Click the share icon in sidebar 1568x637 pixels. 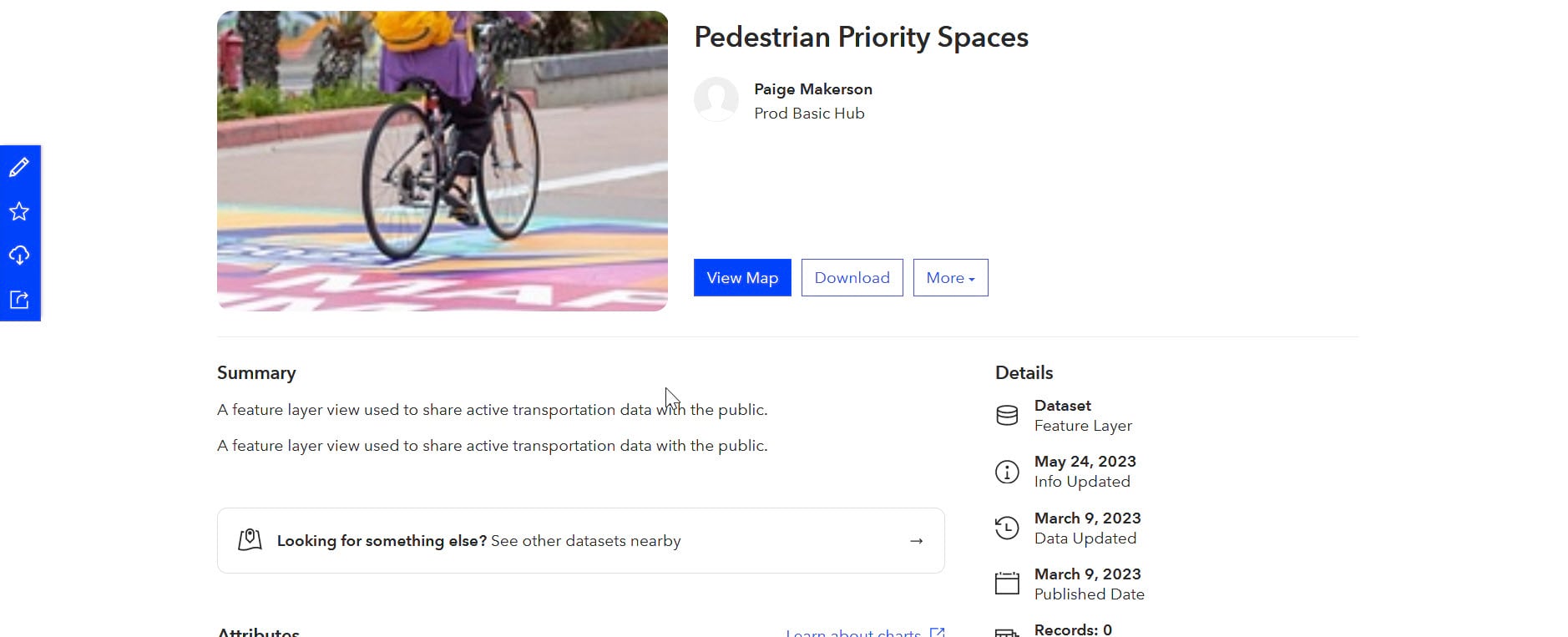tap(19, 300)
